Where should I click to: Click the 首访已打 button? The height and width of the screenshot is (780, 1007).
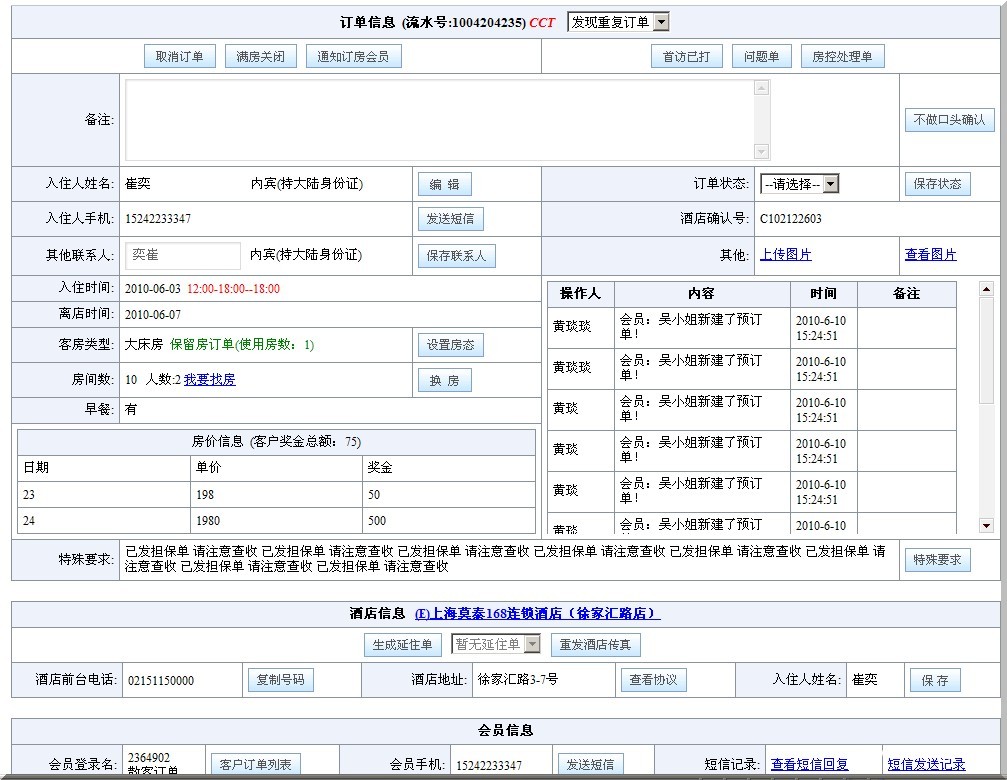tap(687, 56)
